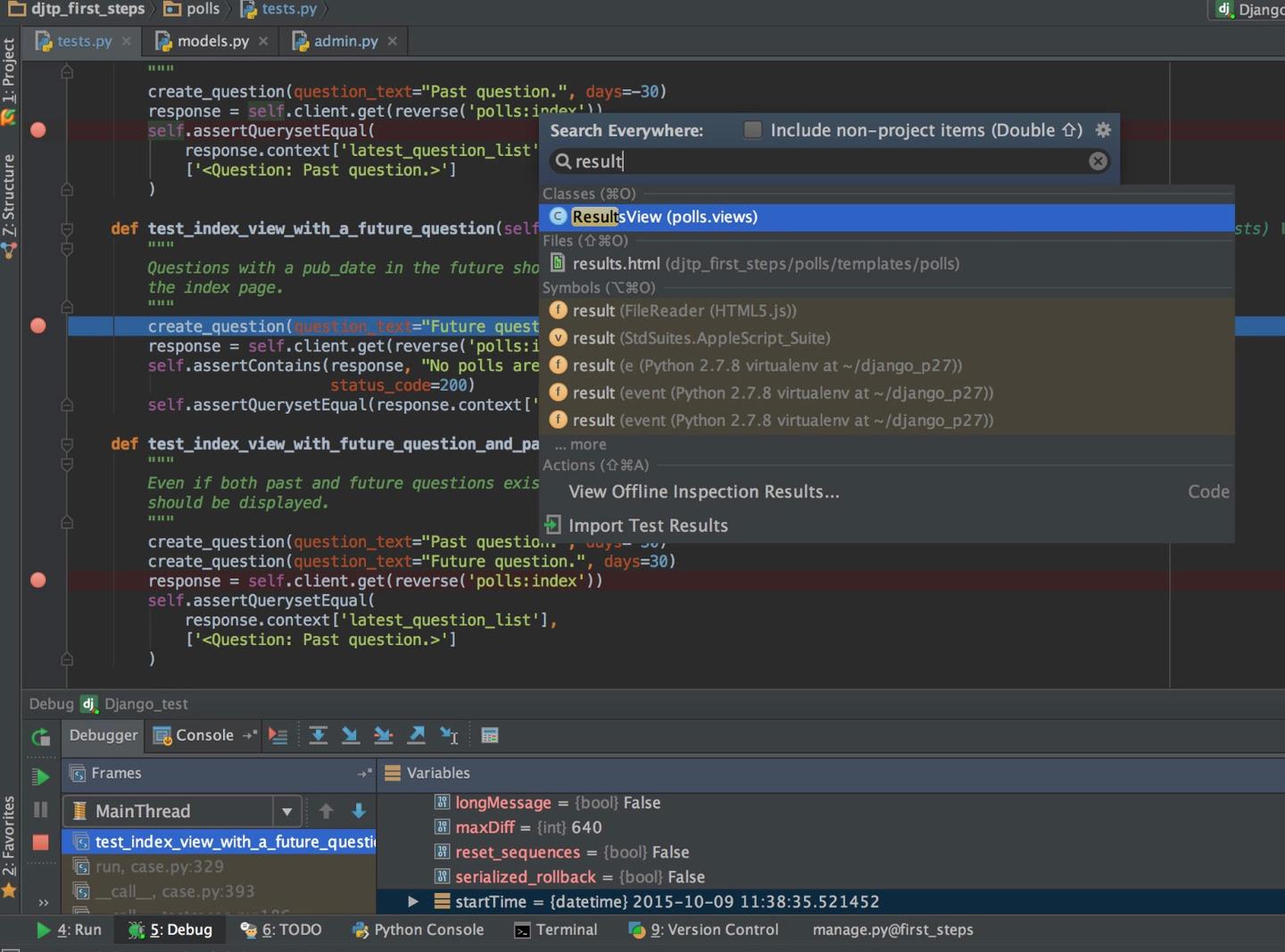Stop the debug session

tap(40, 842)
